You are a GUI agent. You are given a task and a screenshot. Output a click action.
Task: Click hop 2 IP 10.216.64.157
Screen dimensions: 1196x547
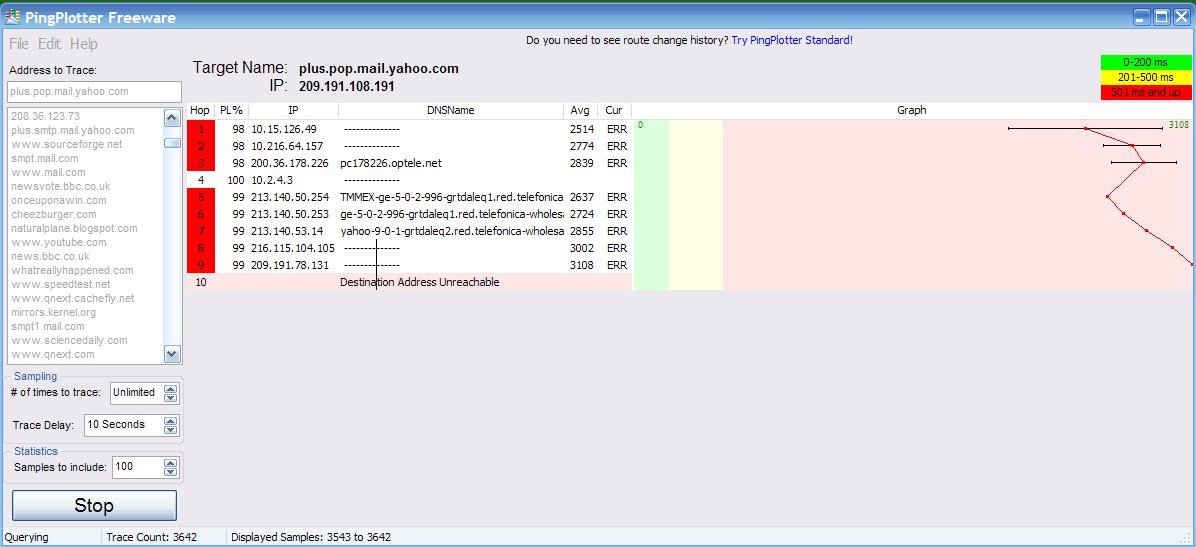point(287,146)
